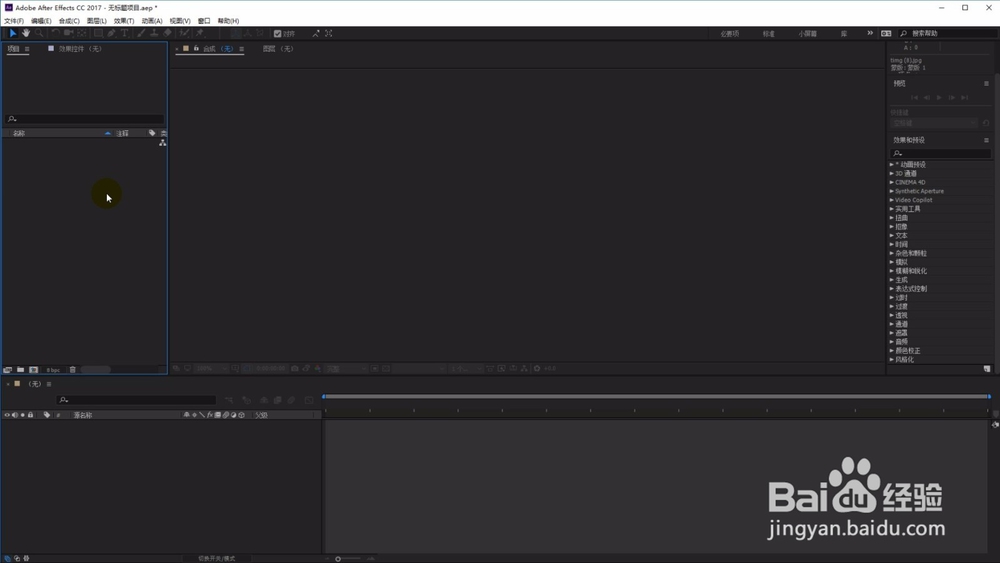This screenshot has height=563, width=1000.
Task: Open the Preview panel menu
Action: (986, 84)
